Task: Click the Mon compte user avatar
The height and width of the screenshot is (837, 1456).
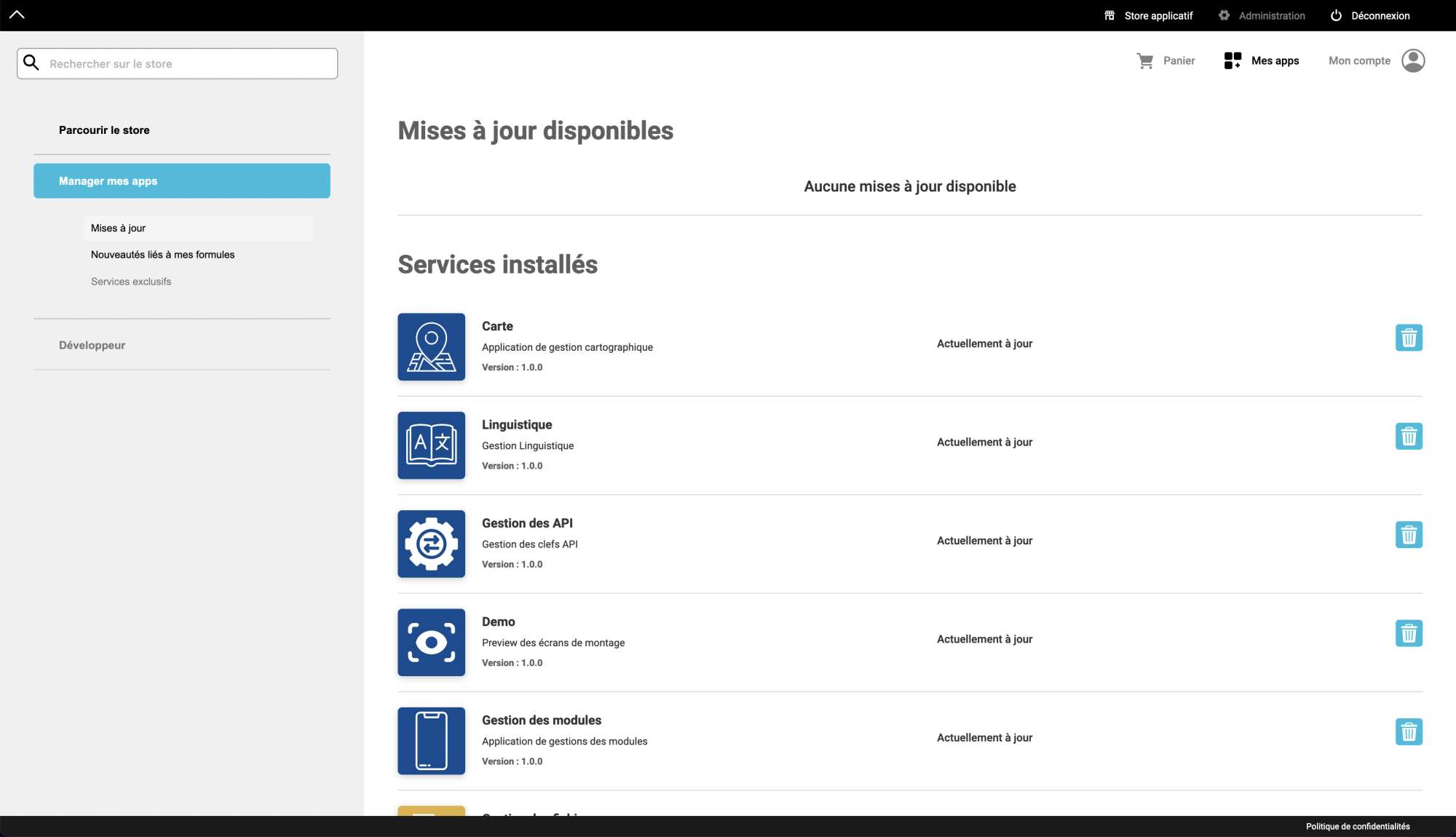Action: pyautogui.click(x=1412, y=60)
